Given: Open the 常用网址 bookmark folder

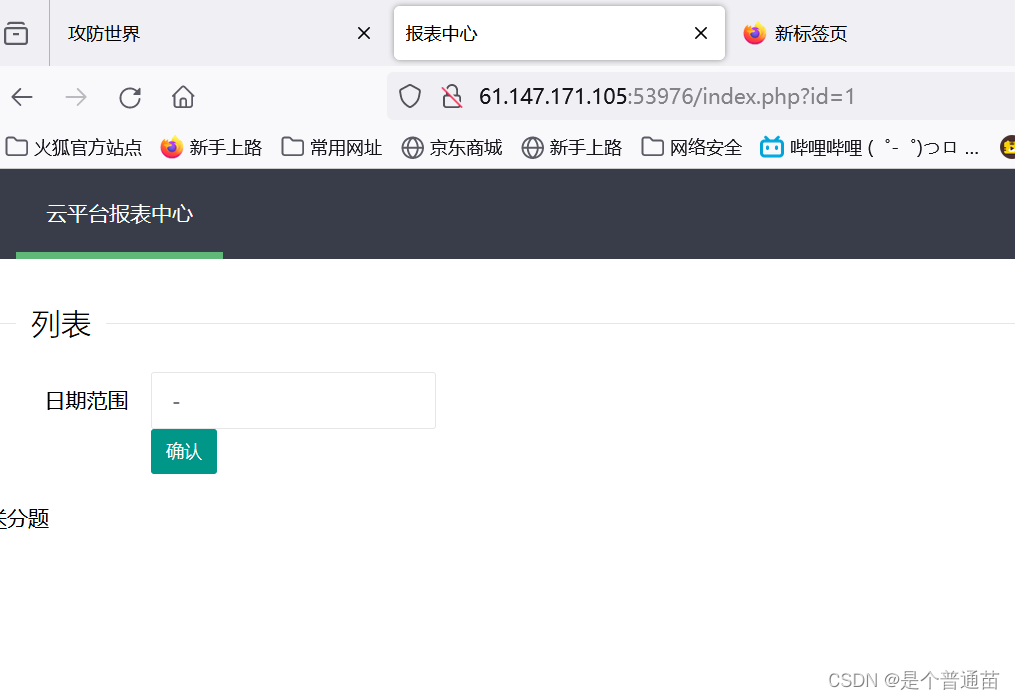Looking at the screenshot, I should click(x=331, y=147).
